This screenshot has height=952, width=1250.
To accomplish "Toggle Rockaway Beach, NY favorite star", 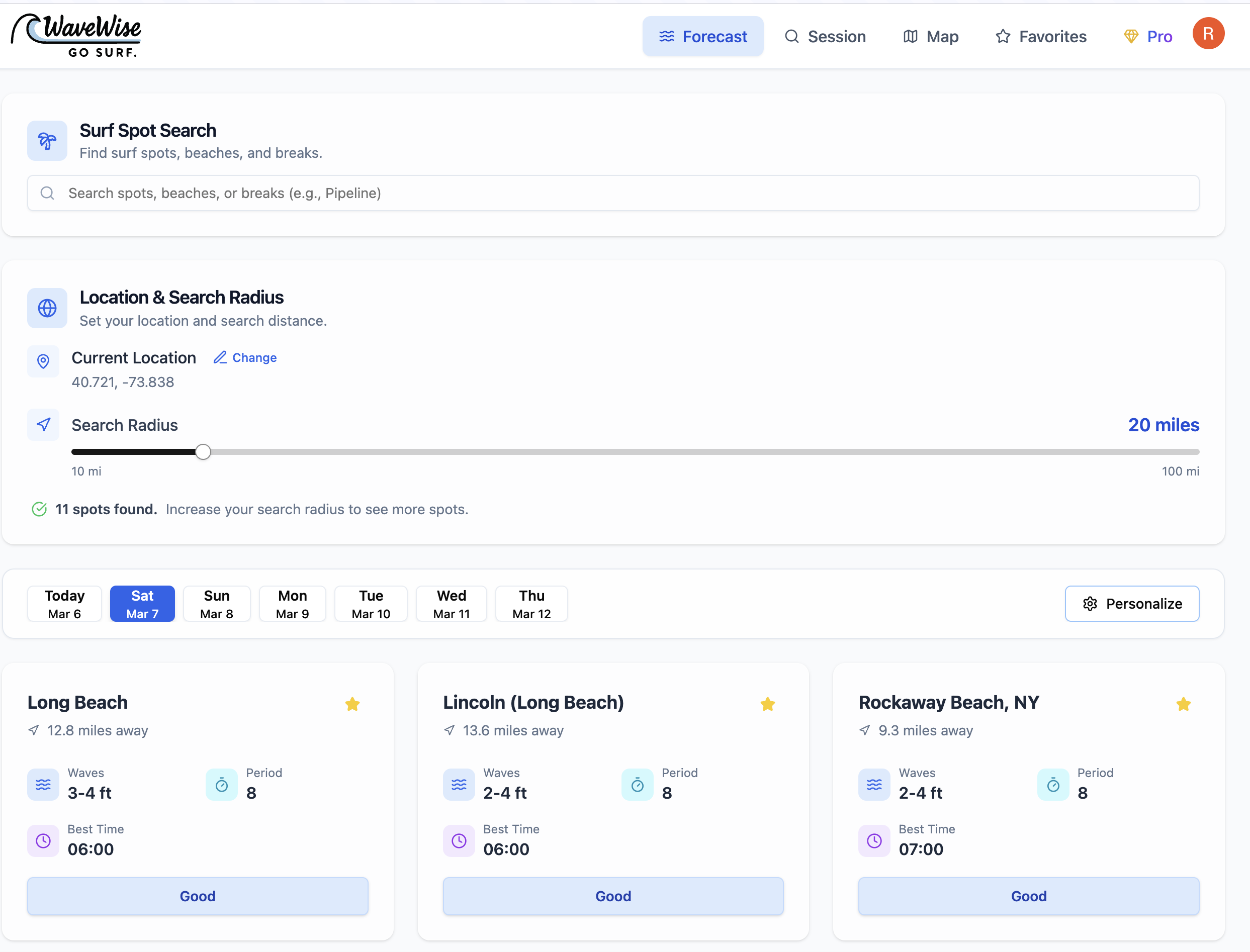I will [1183, 704].
